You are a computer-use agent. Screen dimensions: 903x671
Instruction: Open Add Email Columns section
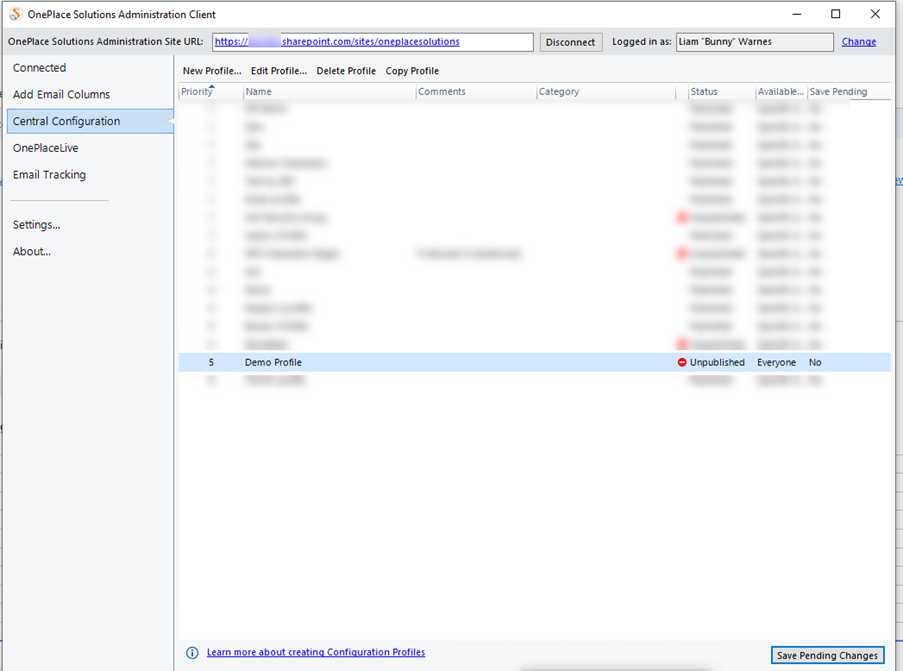(61, 94)
